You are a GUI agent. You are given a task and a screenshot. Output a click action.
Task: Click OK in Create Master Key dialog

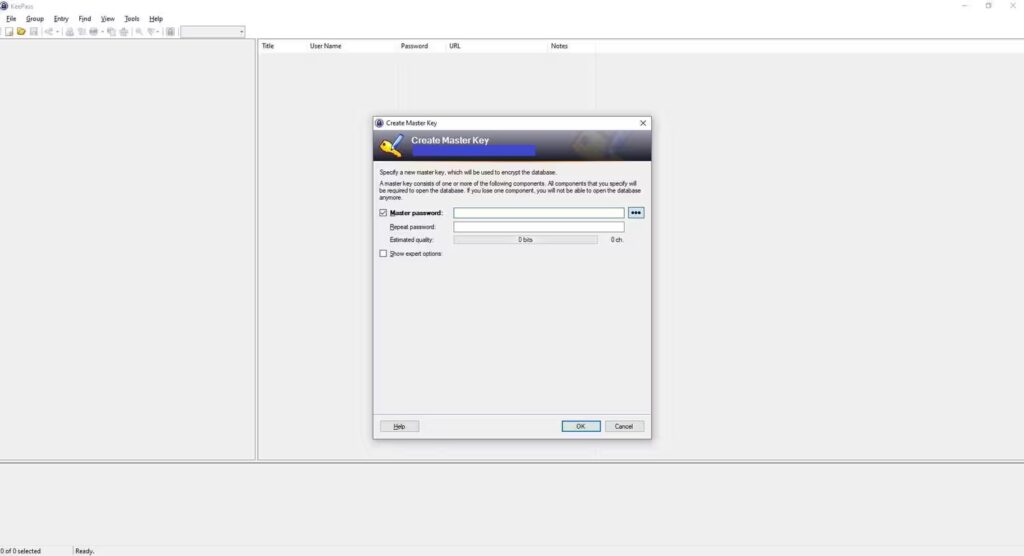click(x=581, y=426)
